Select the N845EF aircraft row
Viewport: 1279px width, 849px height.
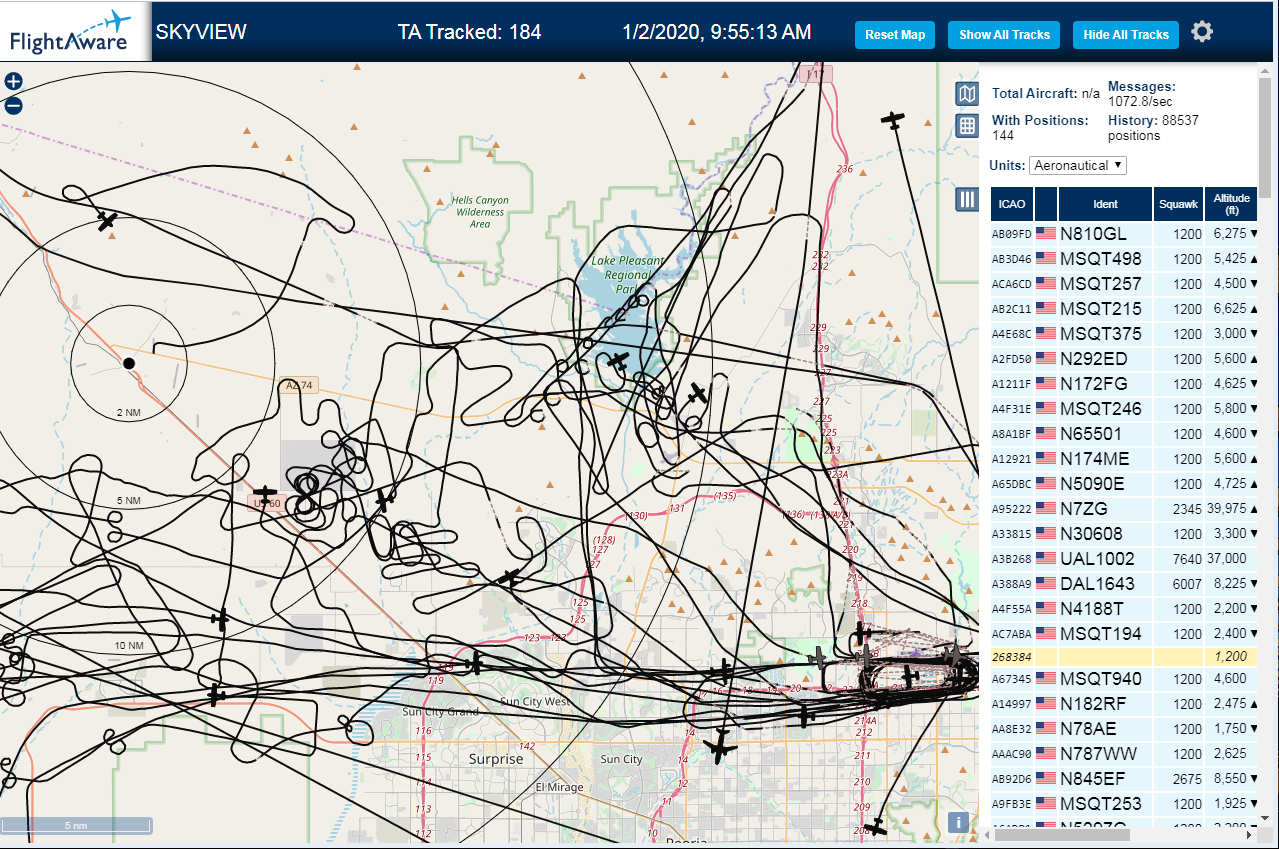coord(1125,779)
